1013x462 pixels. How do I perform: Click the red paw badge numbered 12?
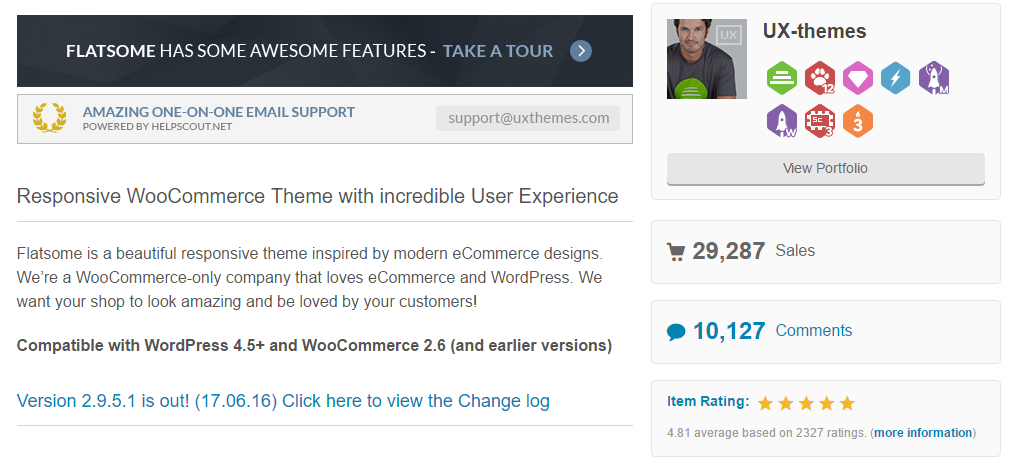820,79
